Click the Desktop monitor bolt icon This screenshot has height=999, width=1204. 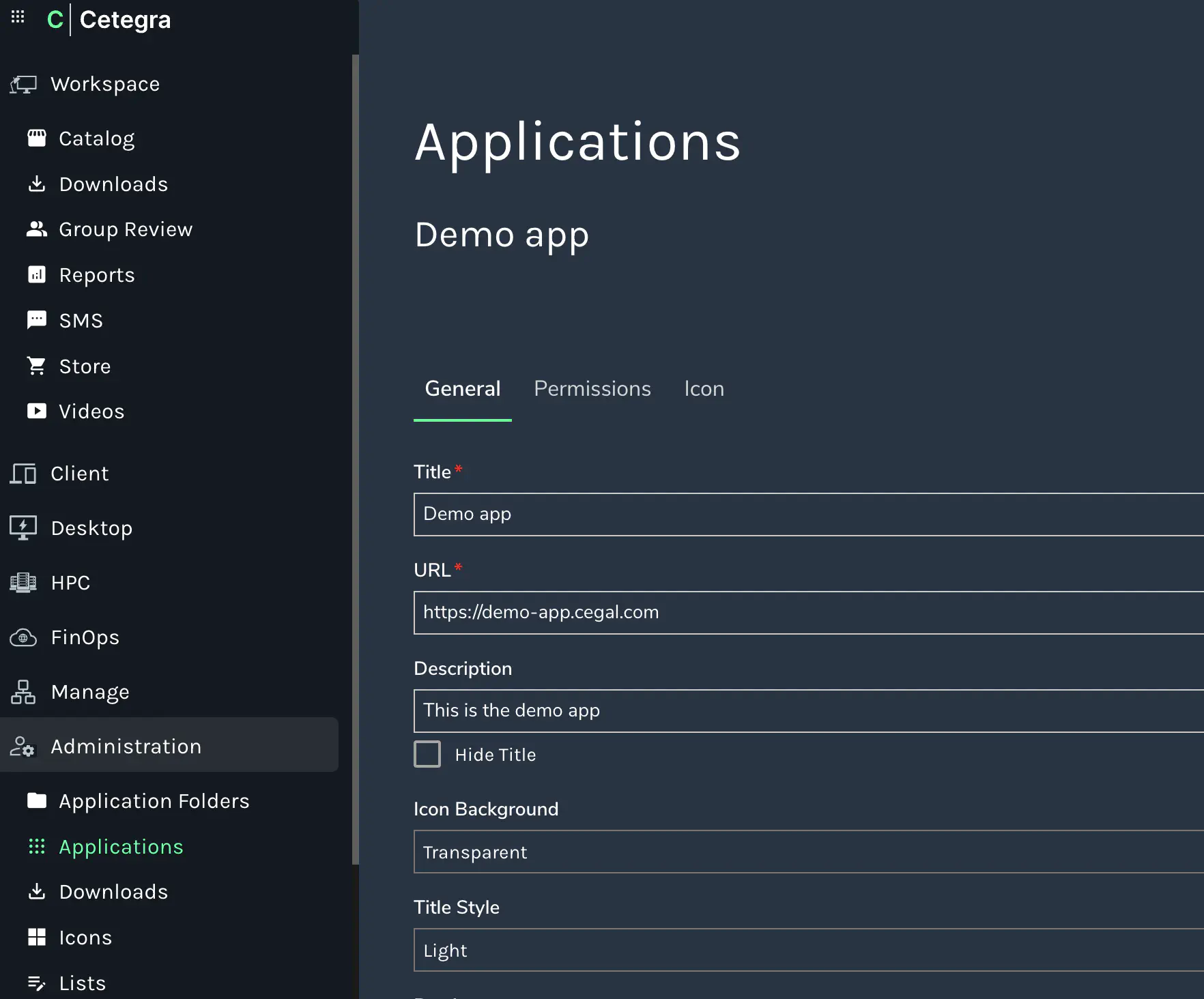point(23,528)
